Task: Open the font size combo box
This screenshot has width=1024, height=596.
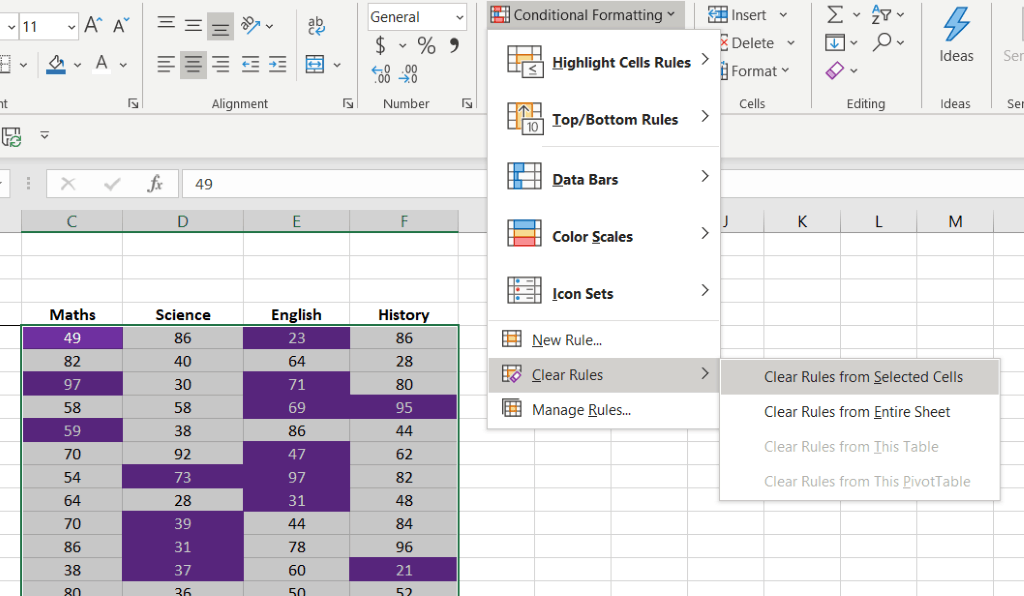Action: point(48,27)
